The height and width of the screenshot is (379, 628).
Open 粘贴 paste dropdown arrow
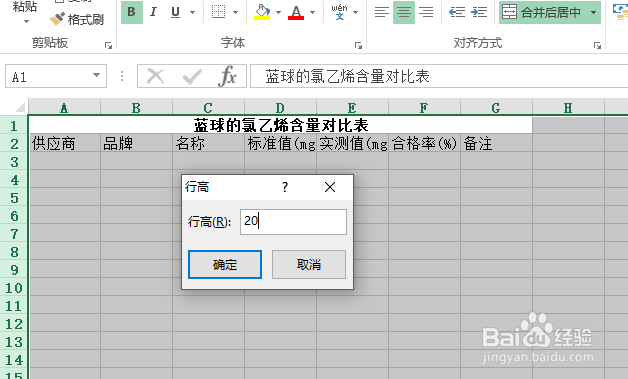[26, 21]
